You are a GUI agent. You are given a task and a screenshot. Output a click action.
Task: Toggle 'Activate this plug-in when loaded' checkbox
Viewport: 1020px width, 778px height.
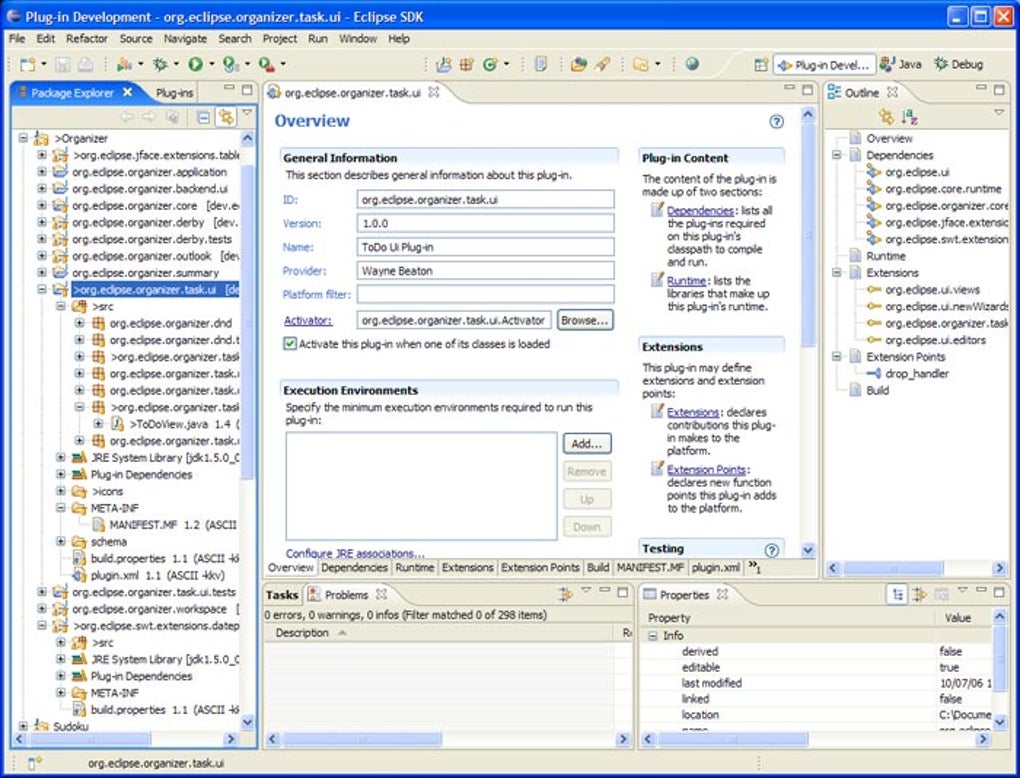(290, 343)
